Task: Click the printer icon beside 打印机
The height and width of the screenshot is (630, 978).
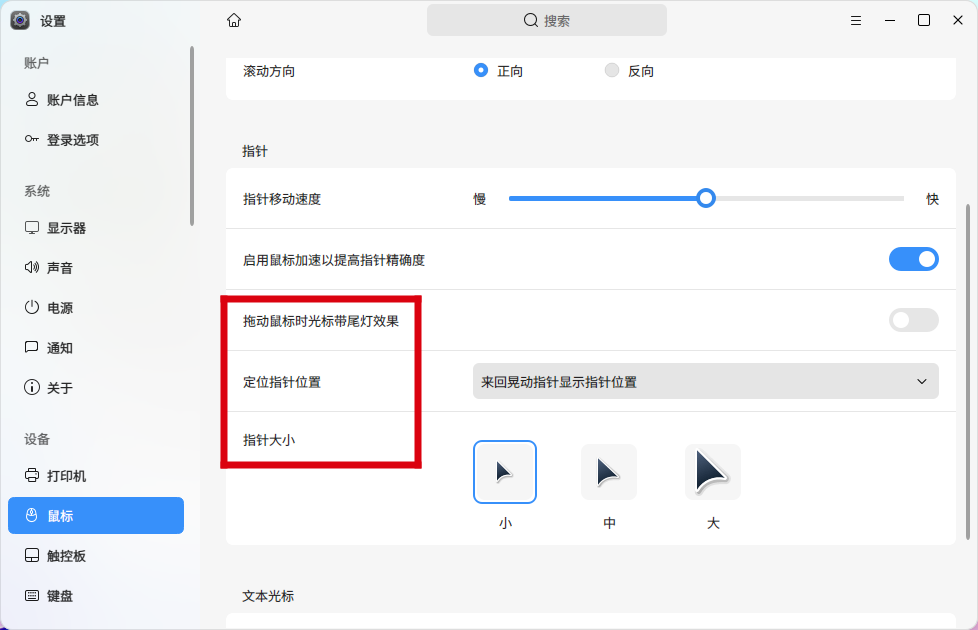Action: point(32,475)
